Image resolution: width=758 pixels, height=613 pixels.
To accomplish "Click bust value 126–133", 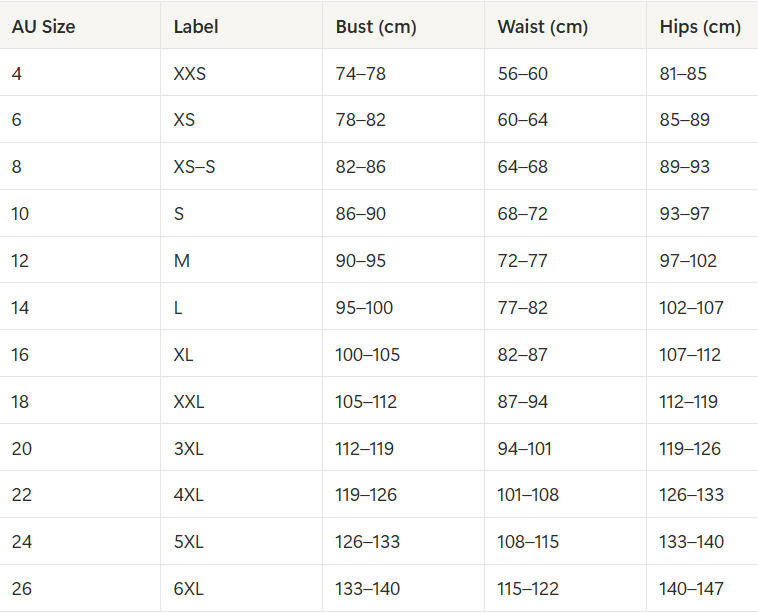I will point(367,542).
